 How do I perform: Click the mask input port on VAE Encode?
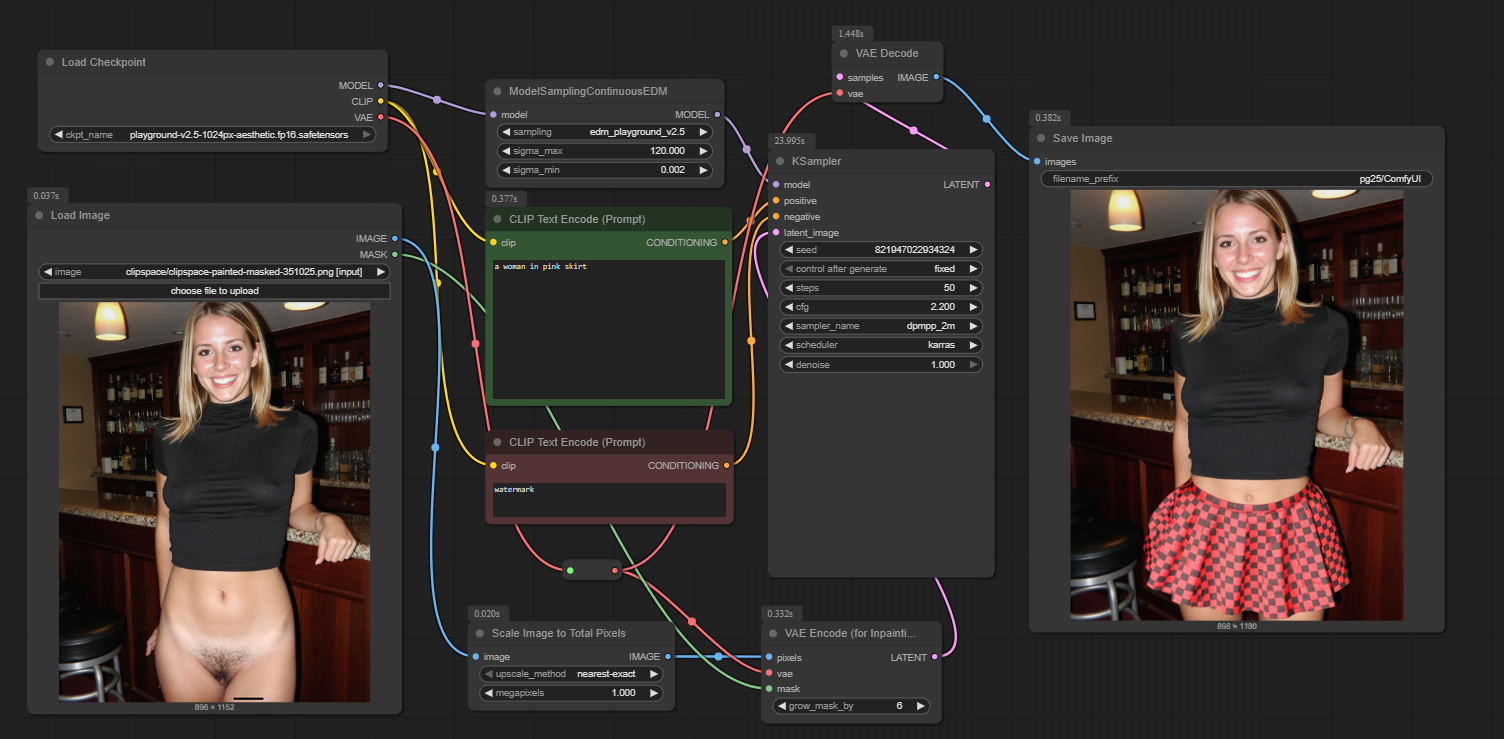(769, 689)
